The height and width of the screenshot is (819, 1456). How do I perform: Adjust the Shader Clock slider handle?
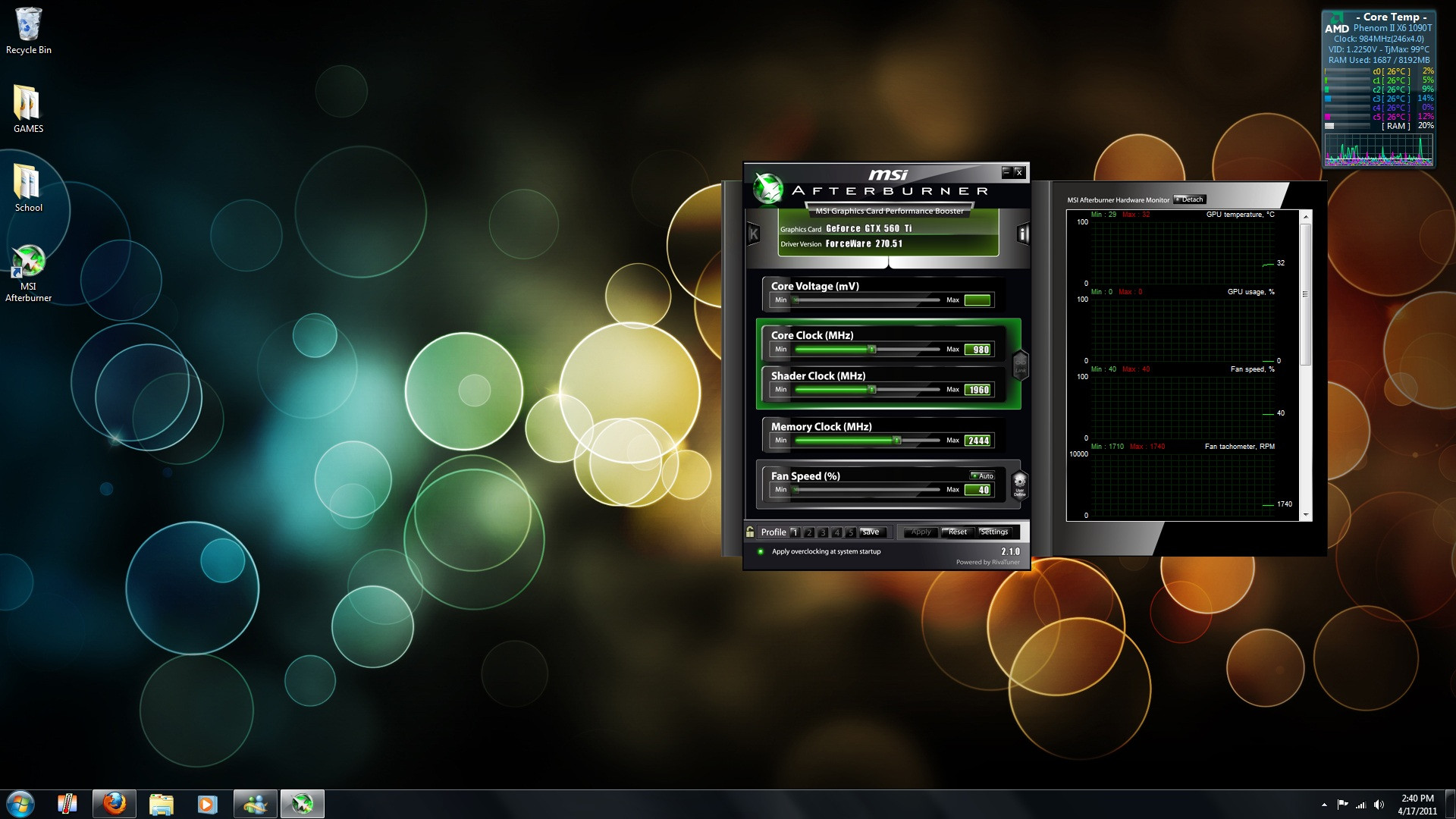pyautogui.click(x=872, y=390)
